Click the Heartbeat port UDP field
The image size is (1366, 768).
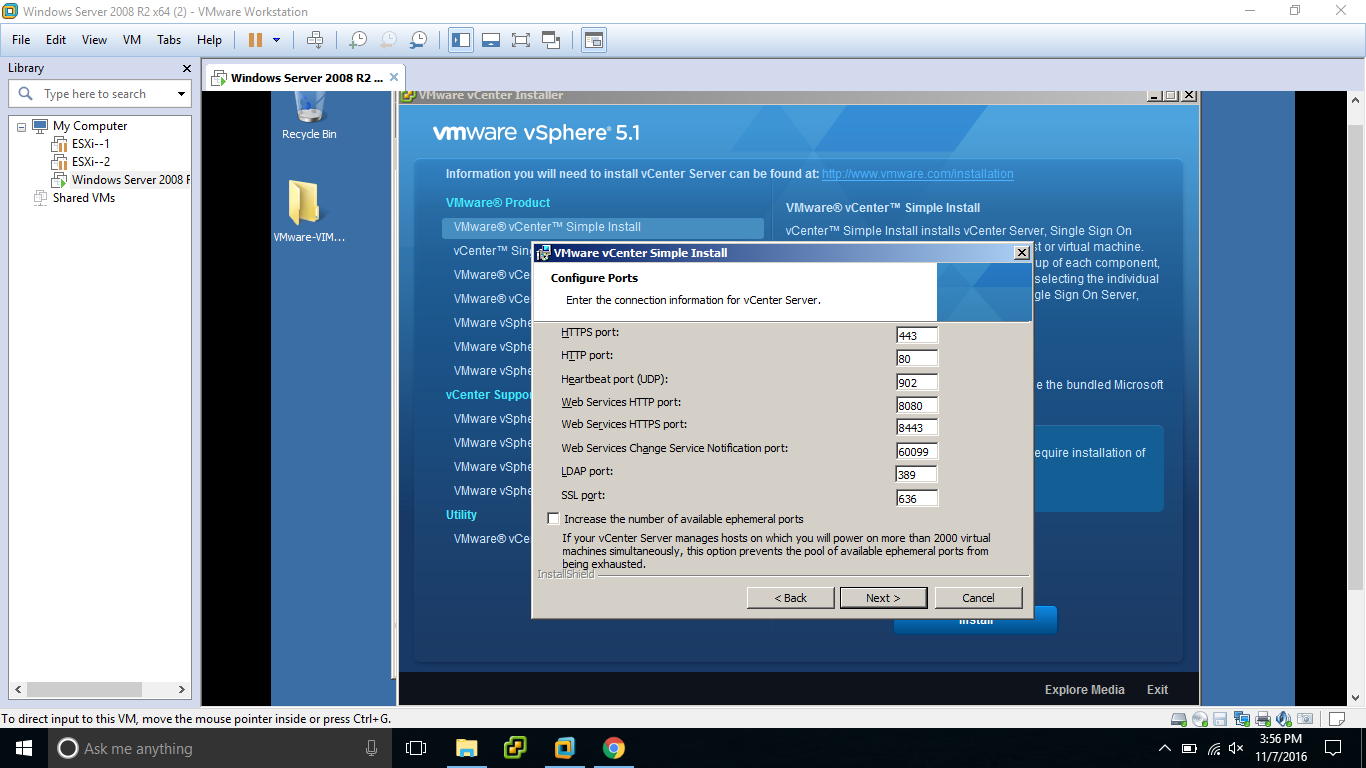[917, 382]
